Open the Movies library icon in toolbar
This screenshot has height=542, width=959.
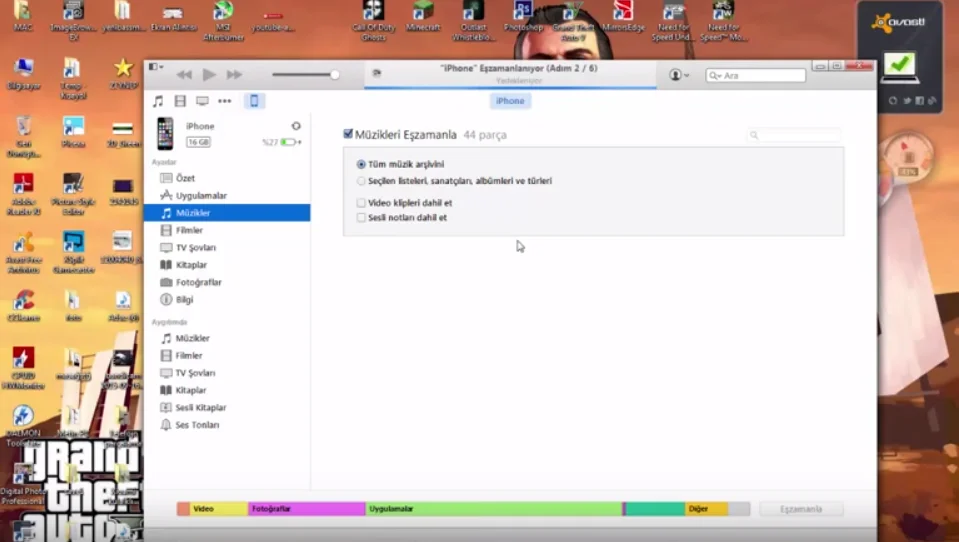(180, 101)
